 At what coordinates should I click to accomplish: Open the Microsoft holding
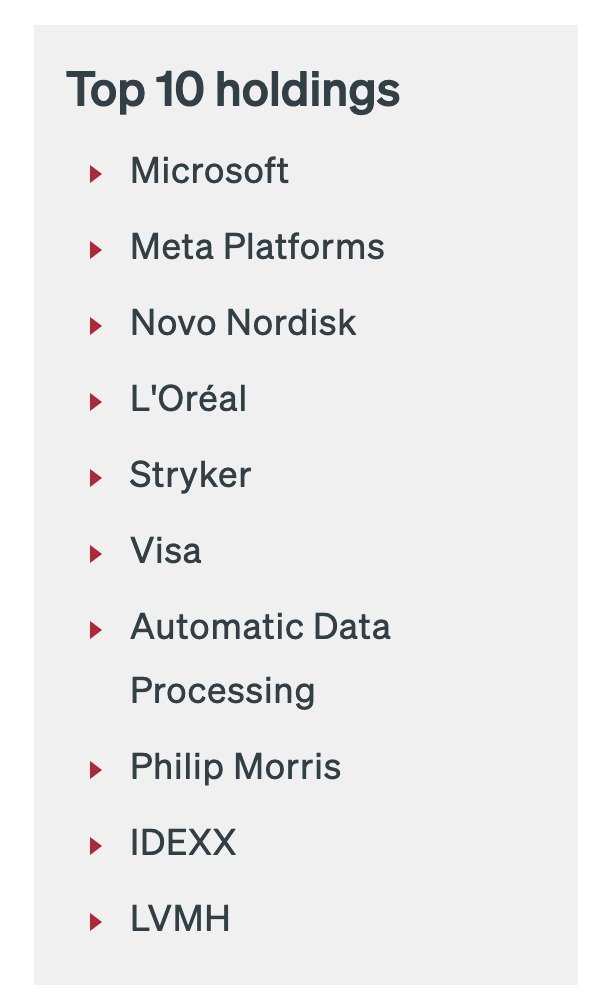coord(210,171)
